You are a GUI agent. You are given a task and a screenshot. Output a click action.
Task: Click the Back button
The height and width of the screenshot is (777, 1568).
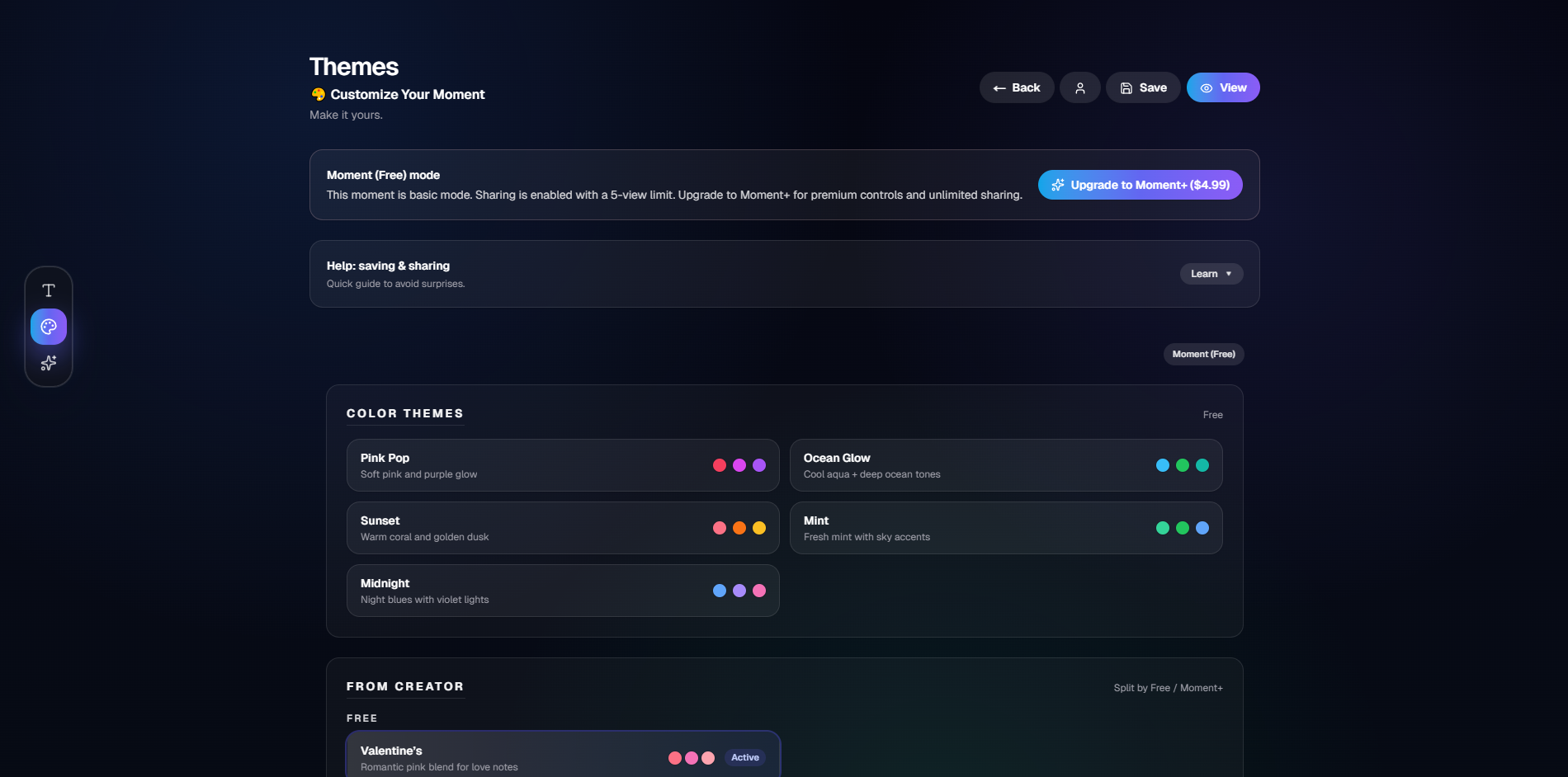pyautogui.click(x=1017, y=87)
